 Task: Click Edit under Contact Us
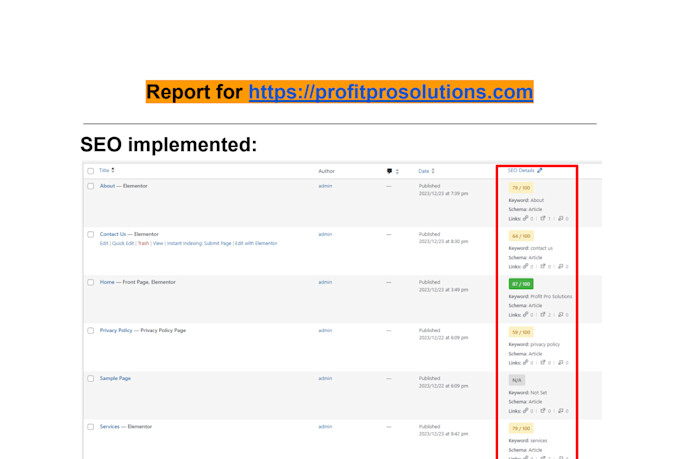pos(104,243)
